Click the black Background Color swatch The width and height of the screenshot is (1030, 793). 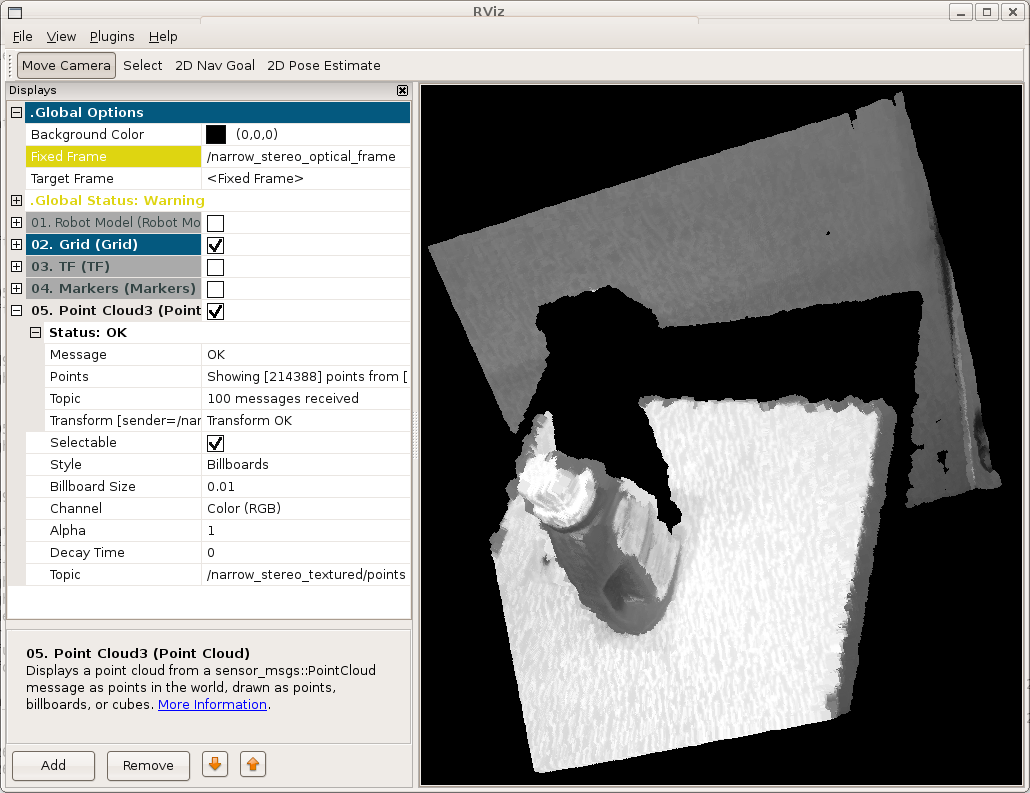point(216,135)
